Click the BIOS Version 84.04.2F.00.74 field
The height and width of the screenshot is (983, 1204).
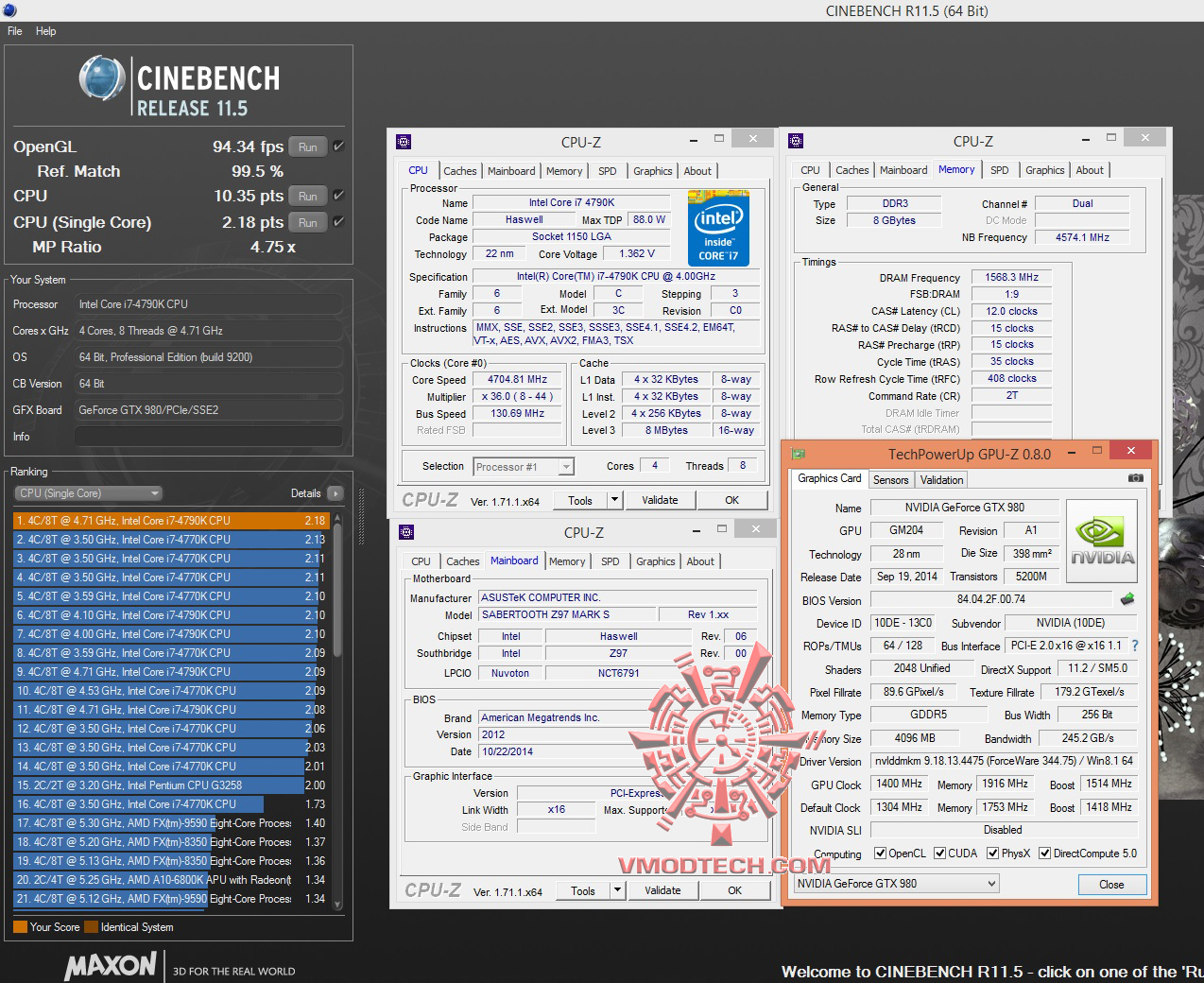point(990,599)
